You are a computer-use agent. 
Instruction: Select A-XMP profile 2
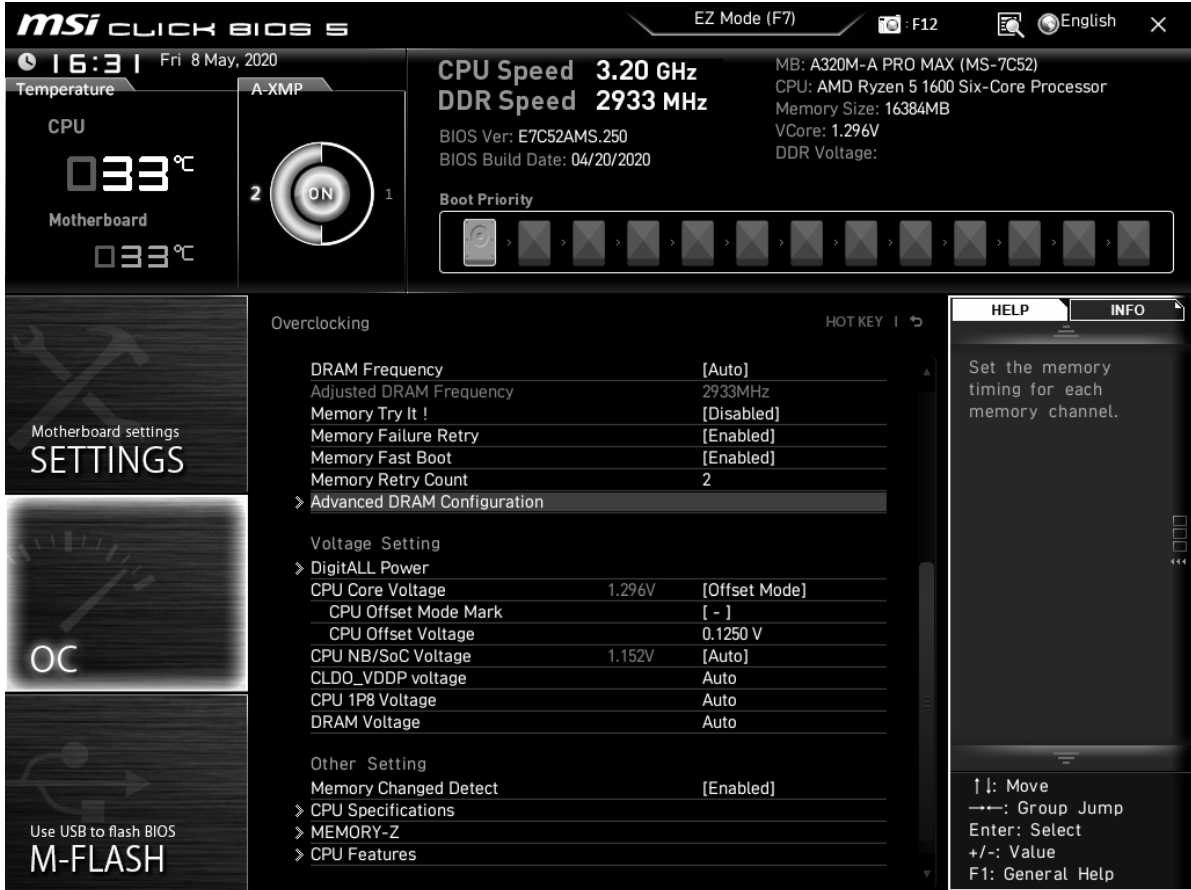tap(256, 194)
